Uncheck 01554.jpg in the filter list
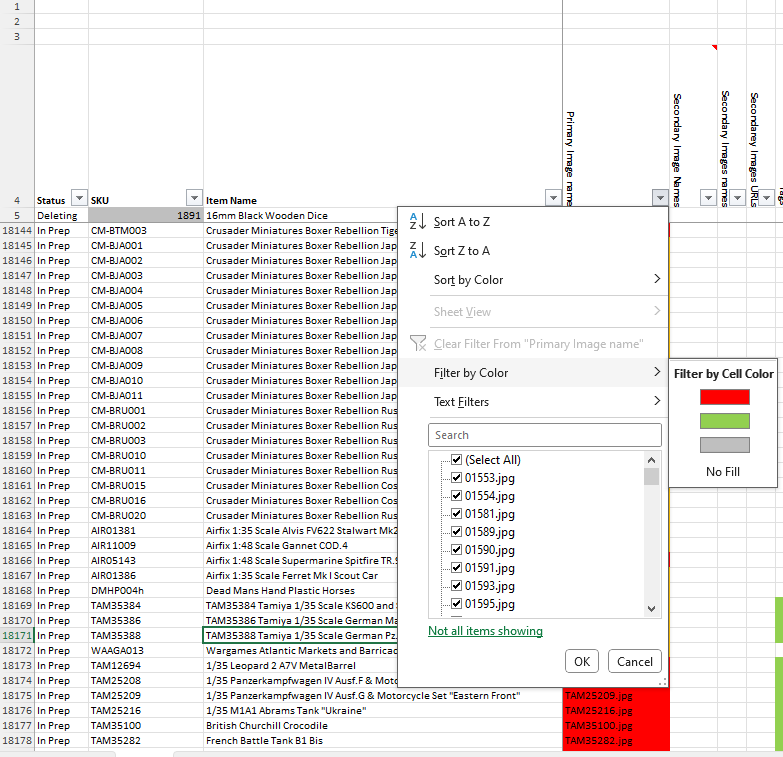Screen dimensions: 783x757 pos(456,495)
